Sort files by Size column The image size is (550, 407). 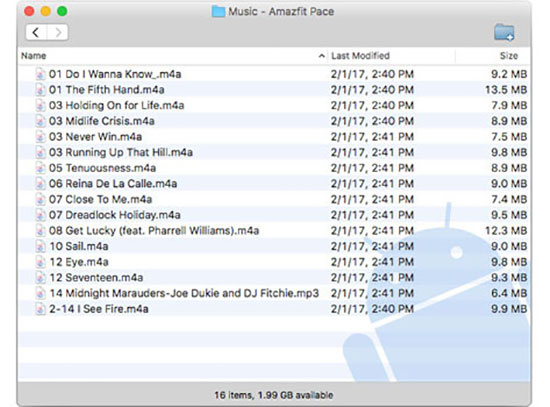[509, 56]
